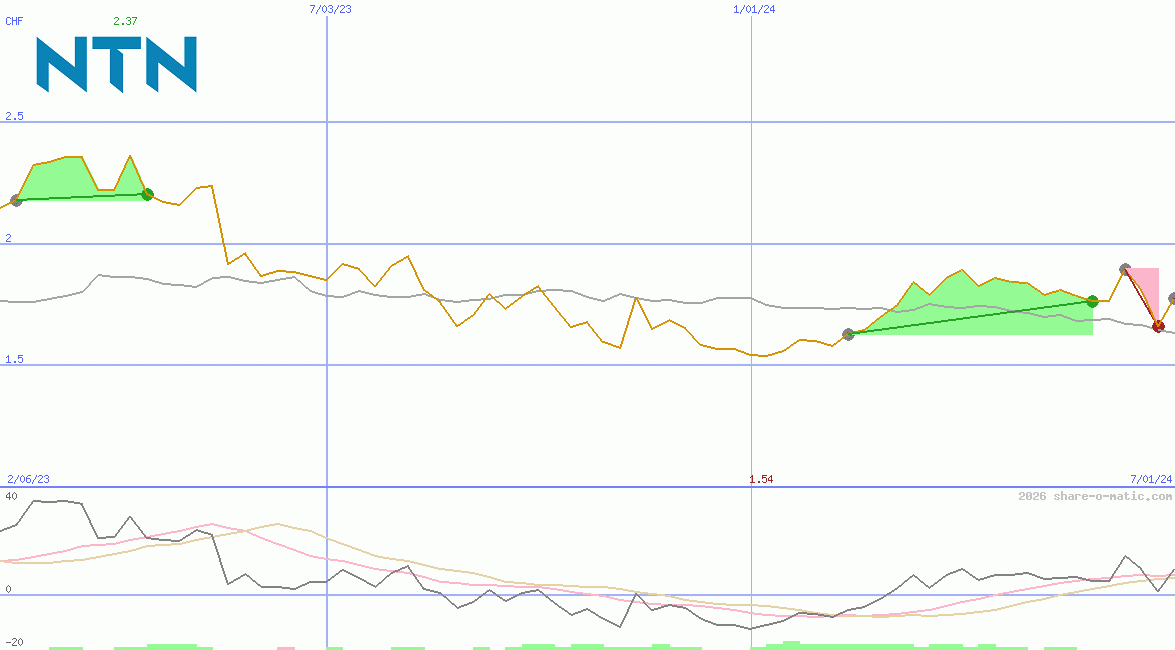Click the 1.54 low price label
1175x650 pixels.
click(761, 480)
